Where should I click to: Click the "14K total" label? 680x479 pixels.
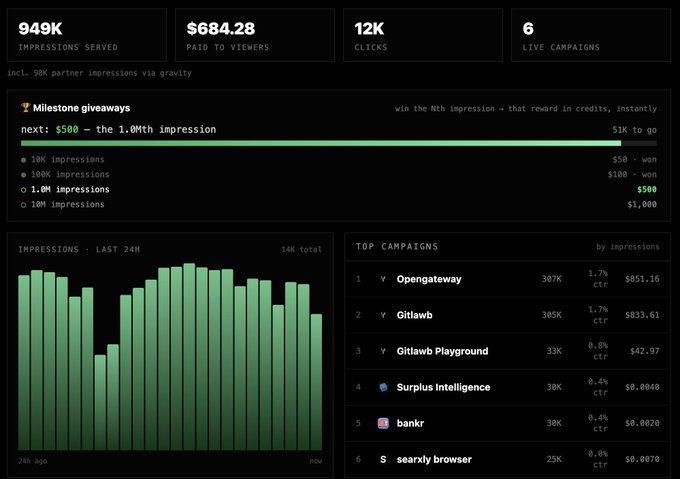[301, 249]
